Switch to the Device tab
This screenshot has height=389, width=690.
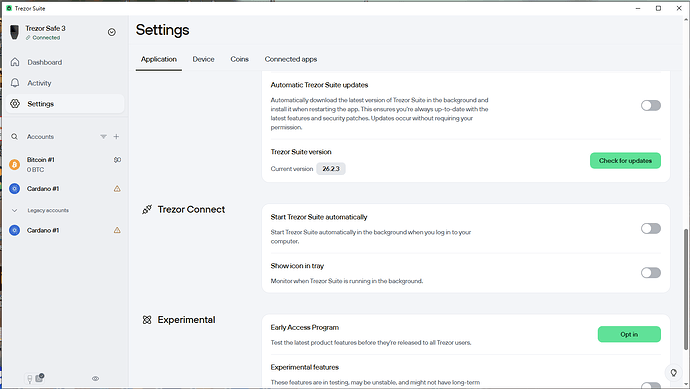point(203,59)
